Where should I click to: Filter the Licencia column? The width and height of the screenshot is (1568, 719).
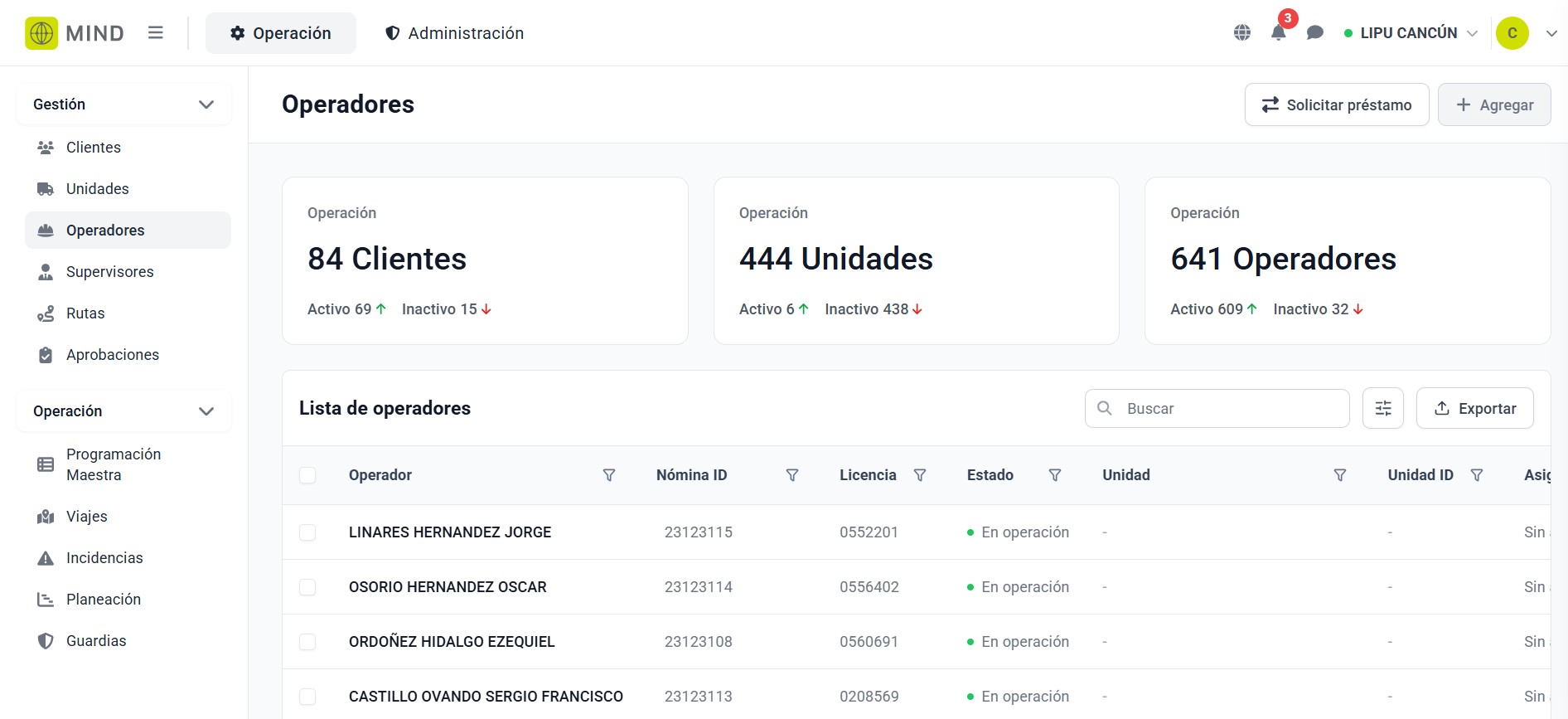[x=920, y=475]
